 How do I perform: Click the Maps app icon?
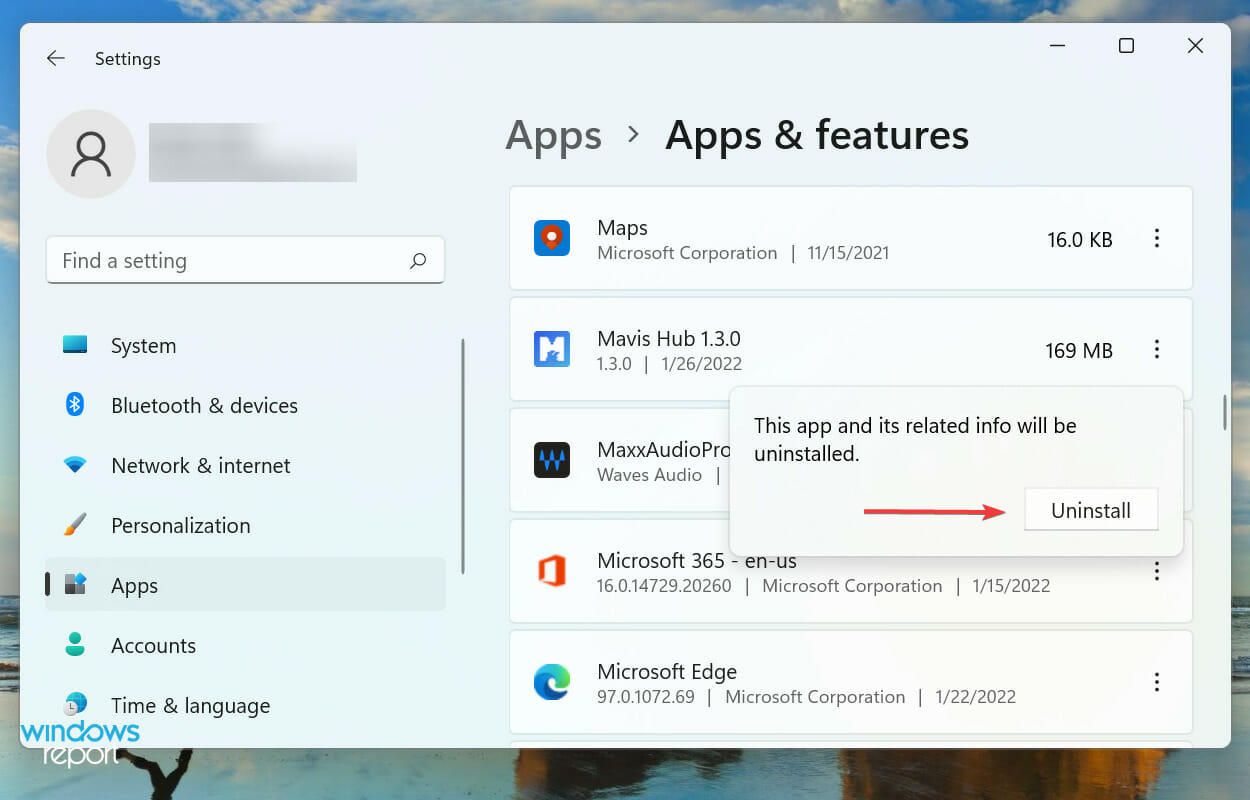pos(551,238)
